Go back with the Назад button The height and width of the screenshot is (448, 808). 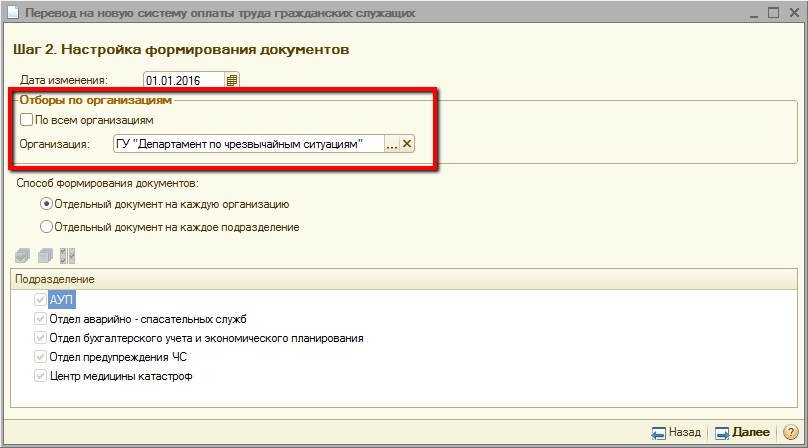(x=676, y=433)
